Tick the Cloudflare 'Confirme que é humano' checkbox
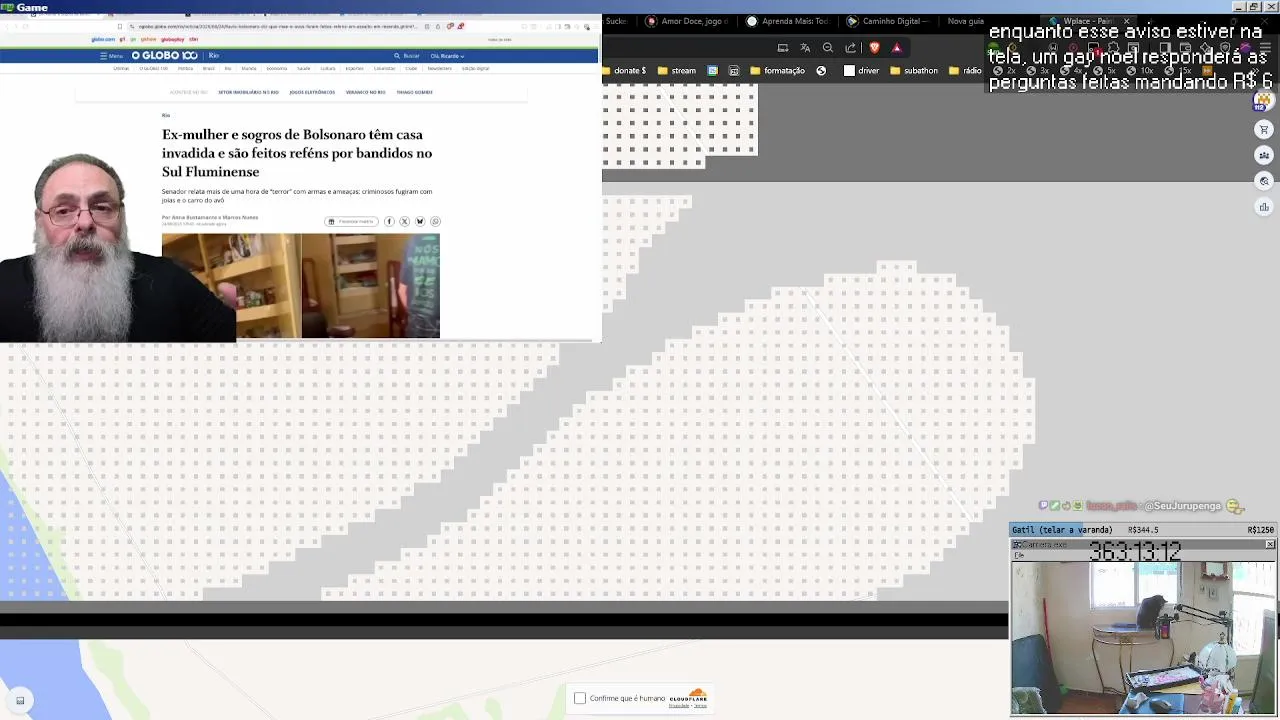 [579, 698]
